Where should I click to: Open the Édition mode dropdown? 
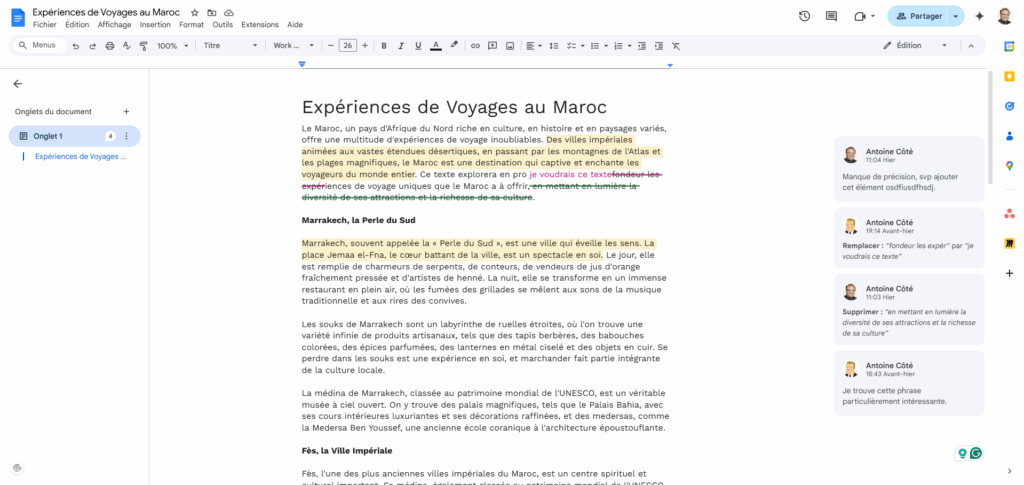coord(915,46)
